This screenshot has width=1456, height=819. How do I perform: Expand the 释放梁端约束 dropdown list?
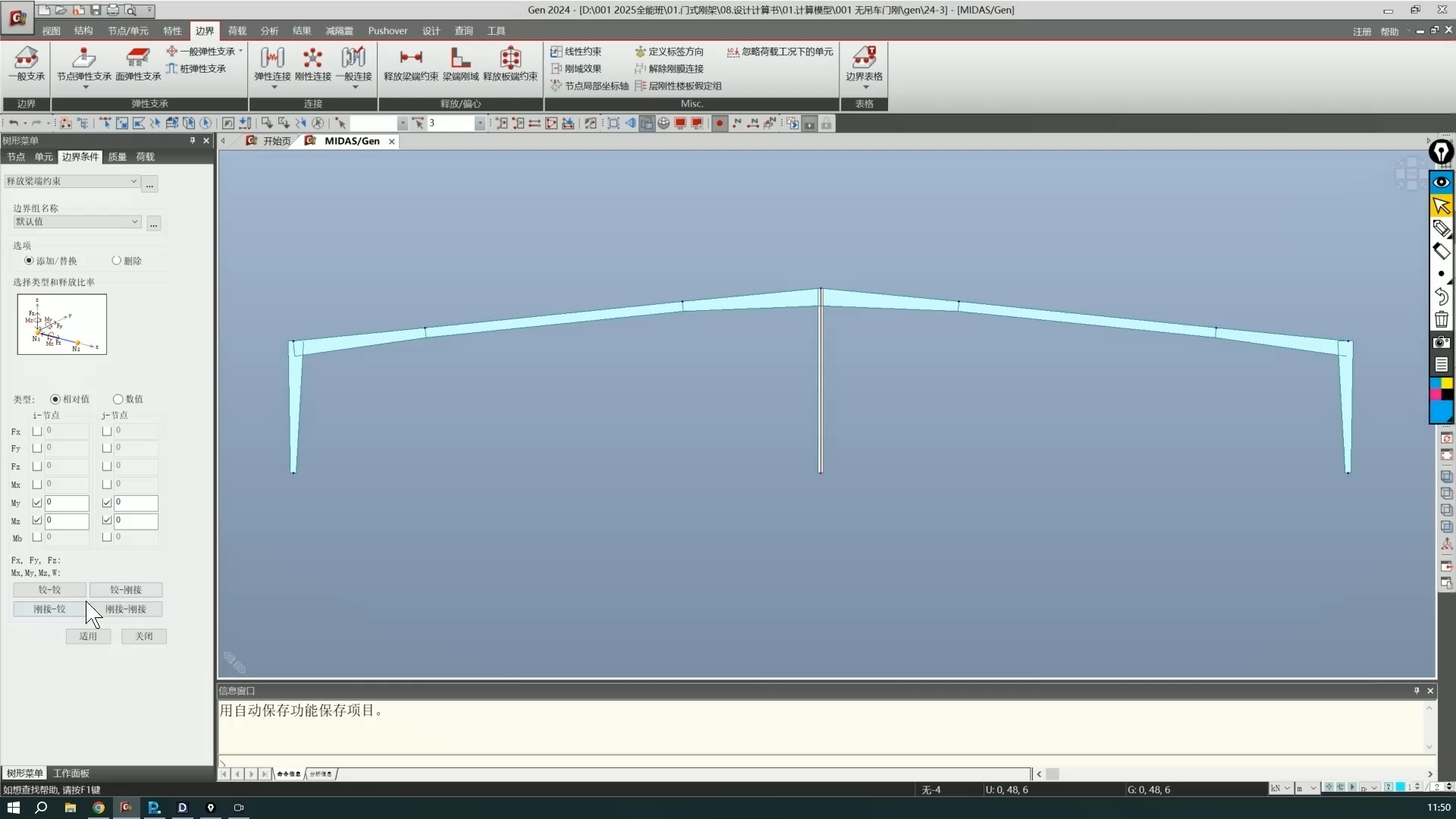(133, 181)
